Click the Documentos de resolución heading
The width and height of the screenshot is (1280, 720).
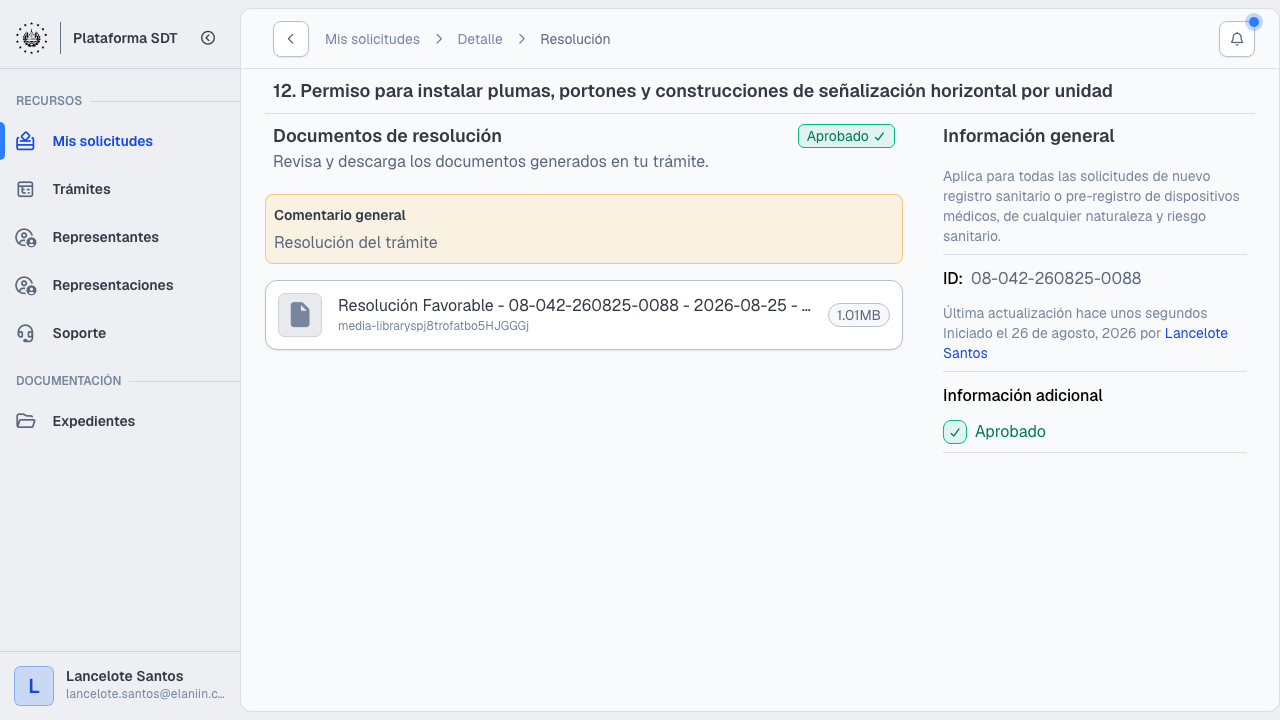[387, 136]
